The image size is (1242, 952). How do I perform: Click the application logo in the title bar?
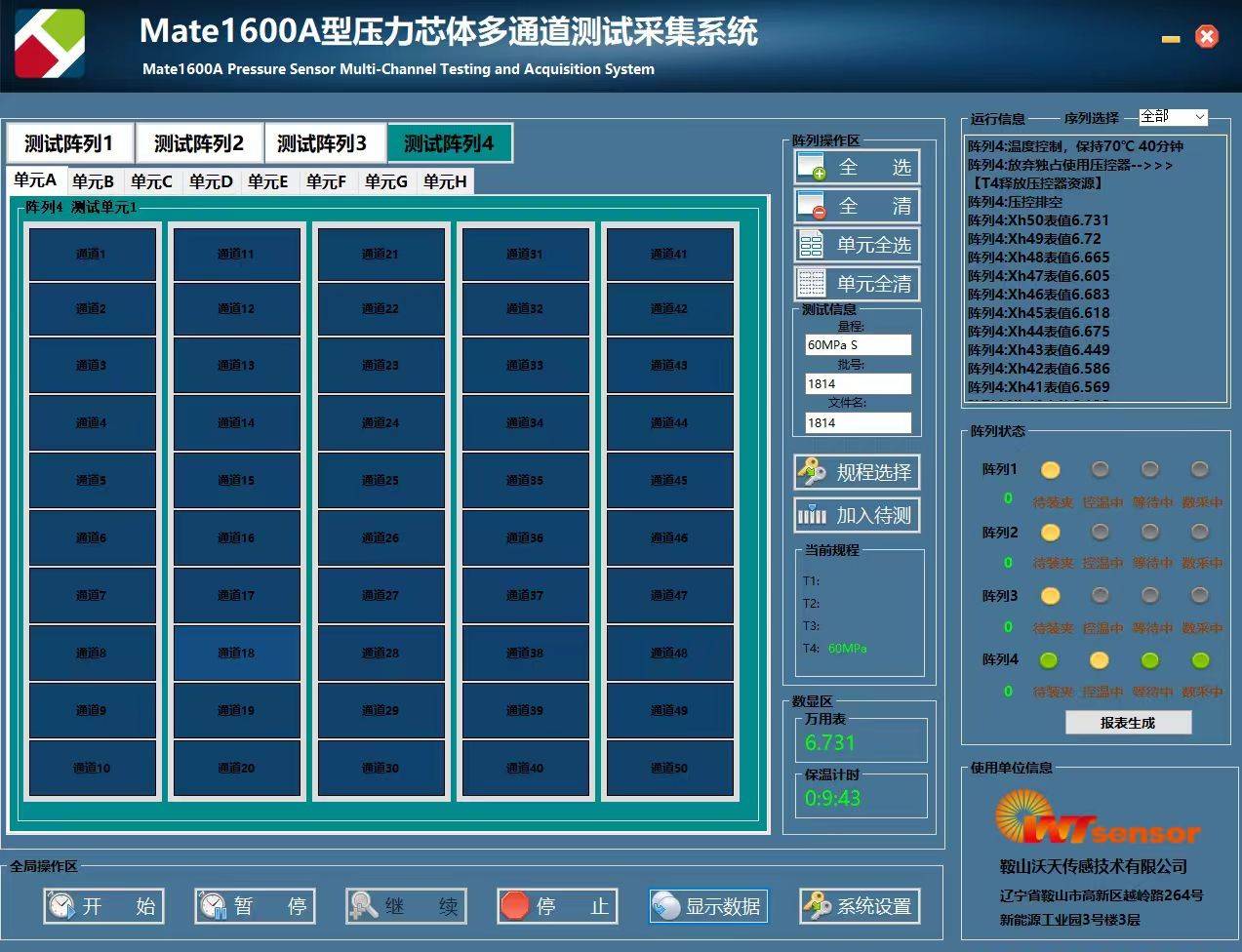point(50,44)
